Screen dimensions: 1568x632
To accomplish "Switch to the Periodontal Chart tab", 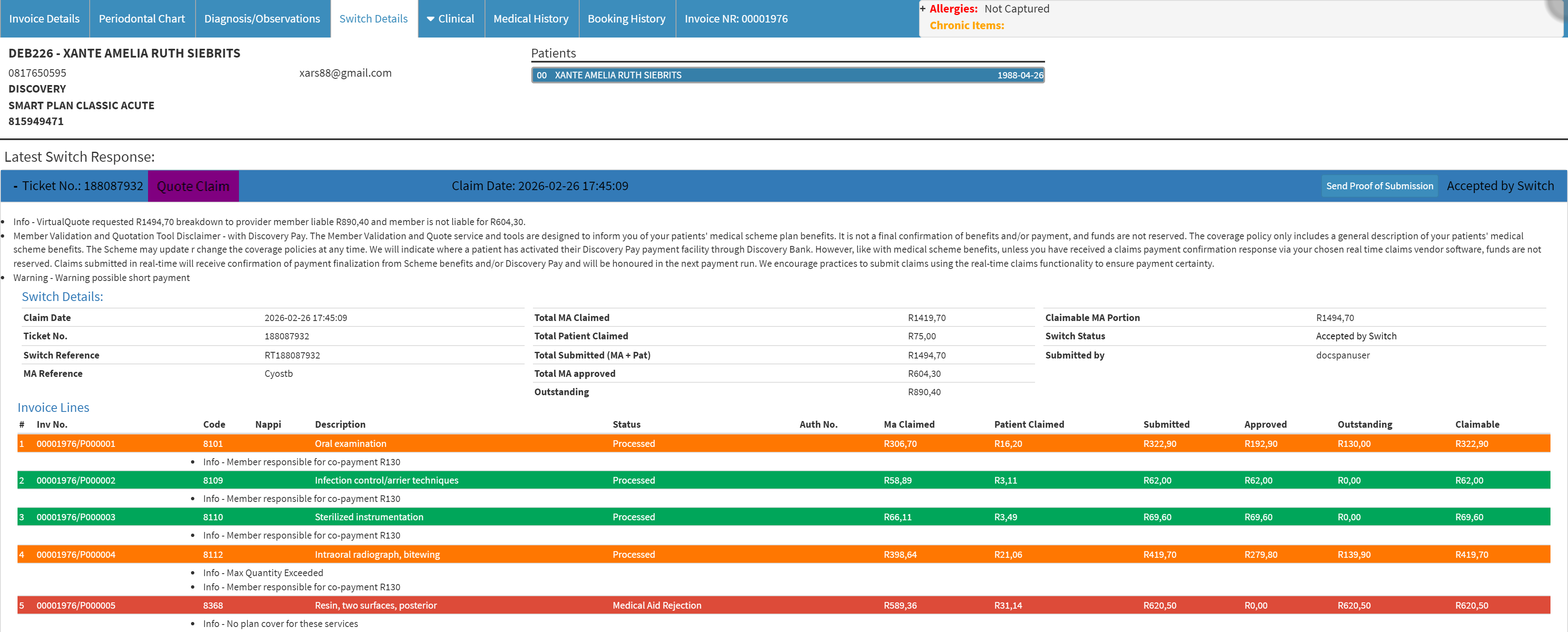I will tap(142, 19).
